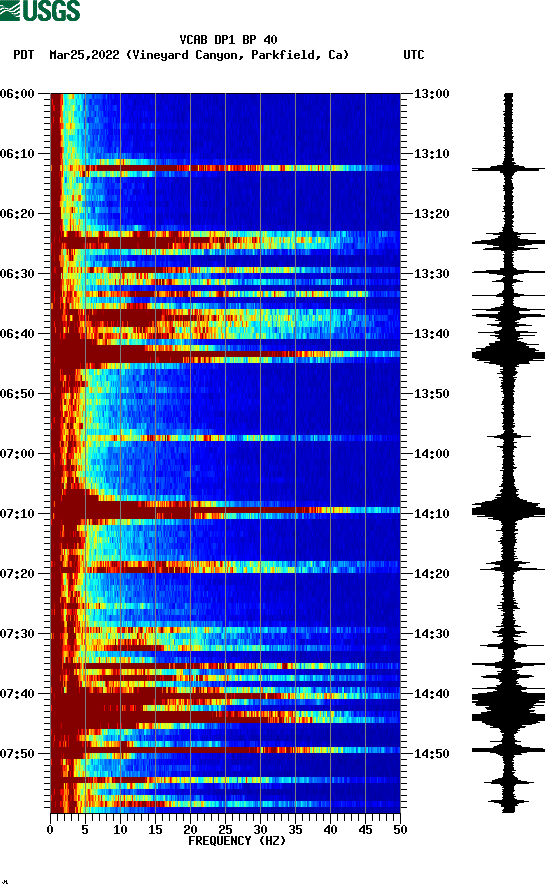Click the '07:50' PDT time label
552x893 pixels.
(x=17, y=753)
